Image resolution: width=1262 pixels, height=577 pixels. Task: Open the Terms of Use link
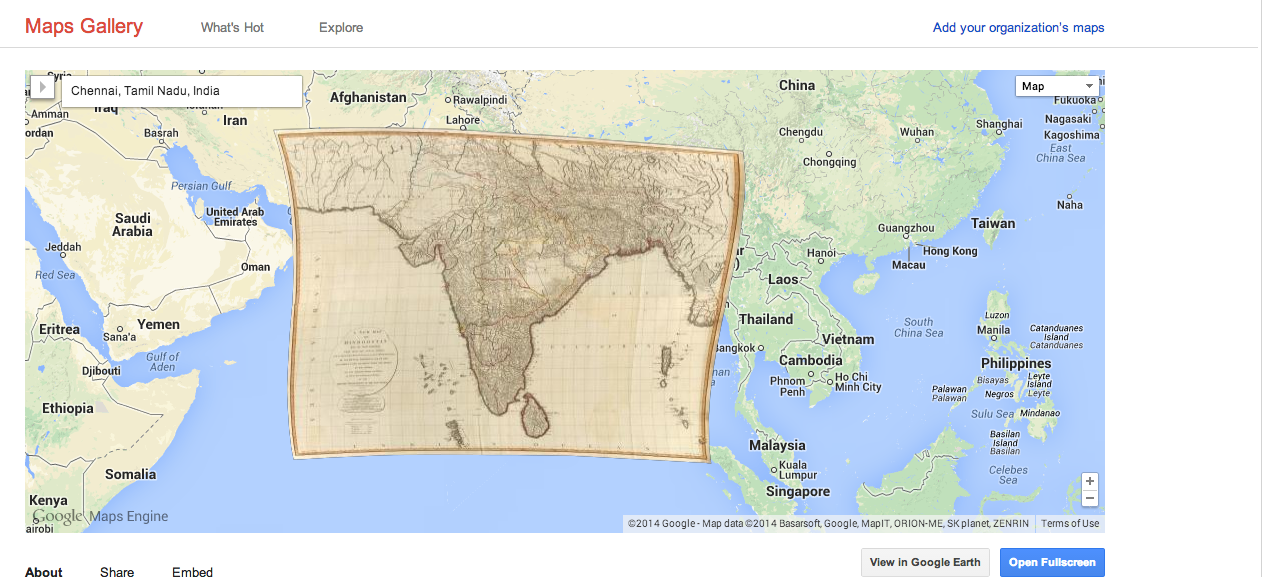[x=1069, y=524]
